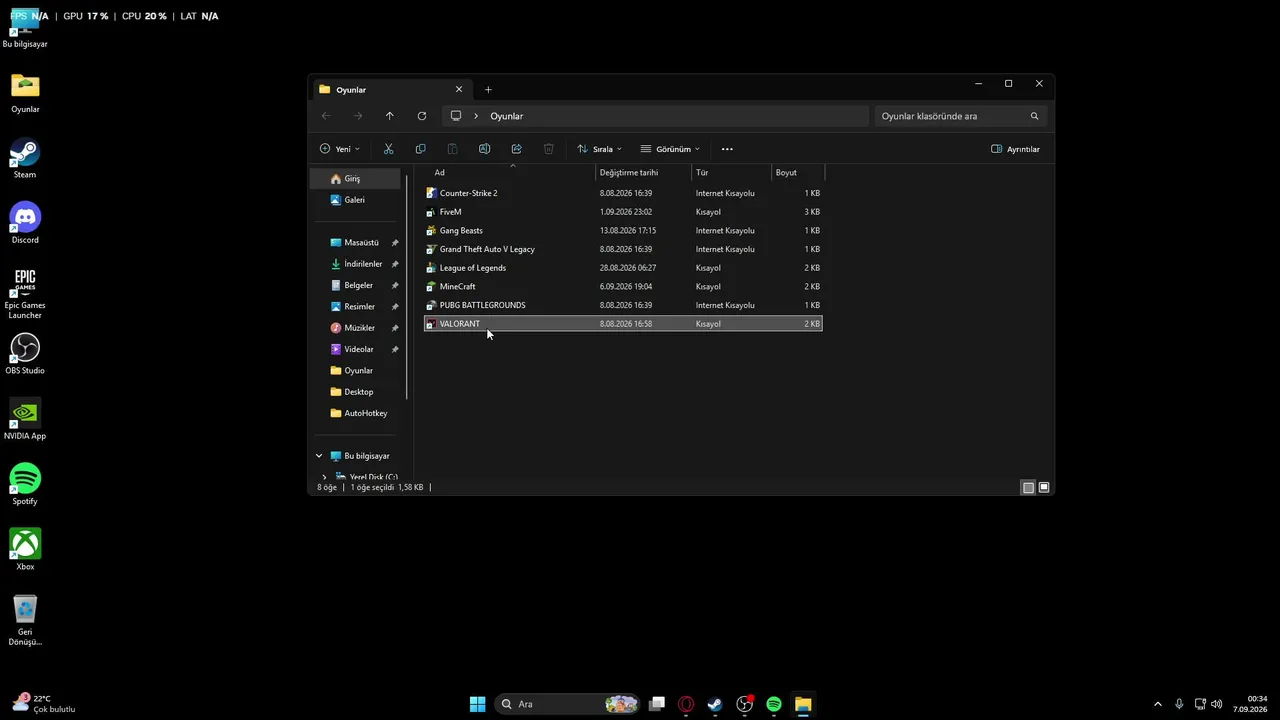Show hidden system tray icons
Viewport: 1280px width, 720px height.
click(1158, 704)
